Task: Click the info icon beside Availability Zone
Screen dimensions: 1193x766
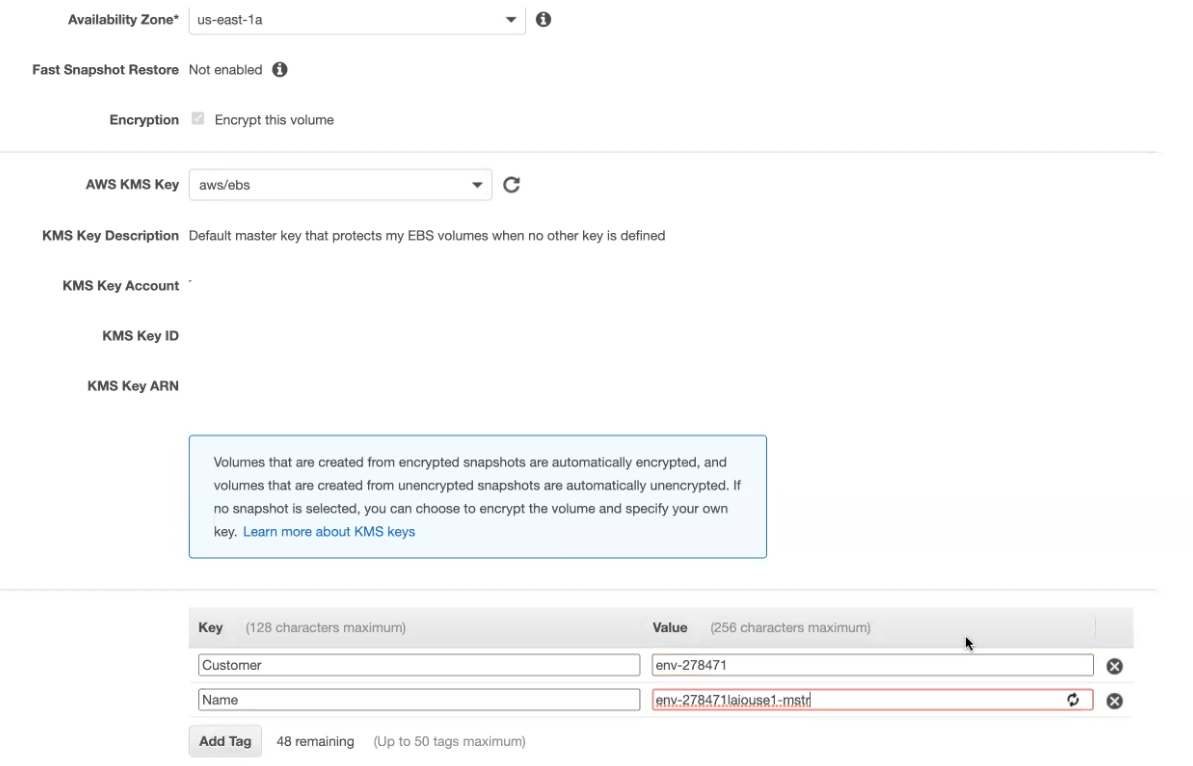Action: pyautogui.click(x=543, y=20)
